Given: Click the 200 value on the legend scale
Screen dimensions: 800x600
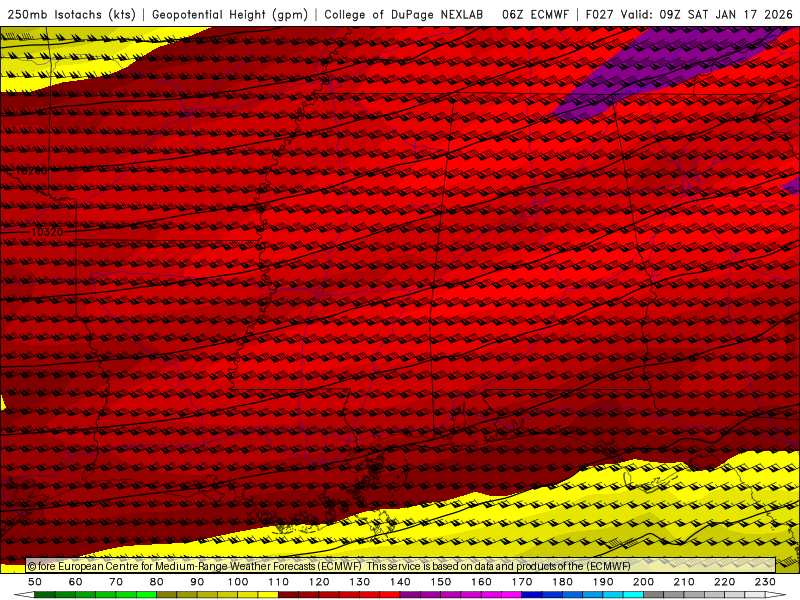Looking at the screenshot, I should tap(643, 582).
